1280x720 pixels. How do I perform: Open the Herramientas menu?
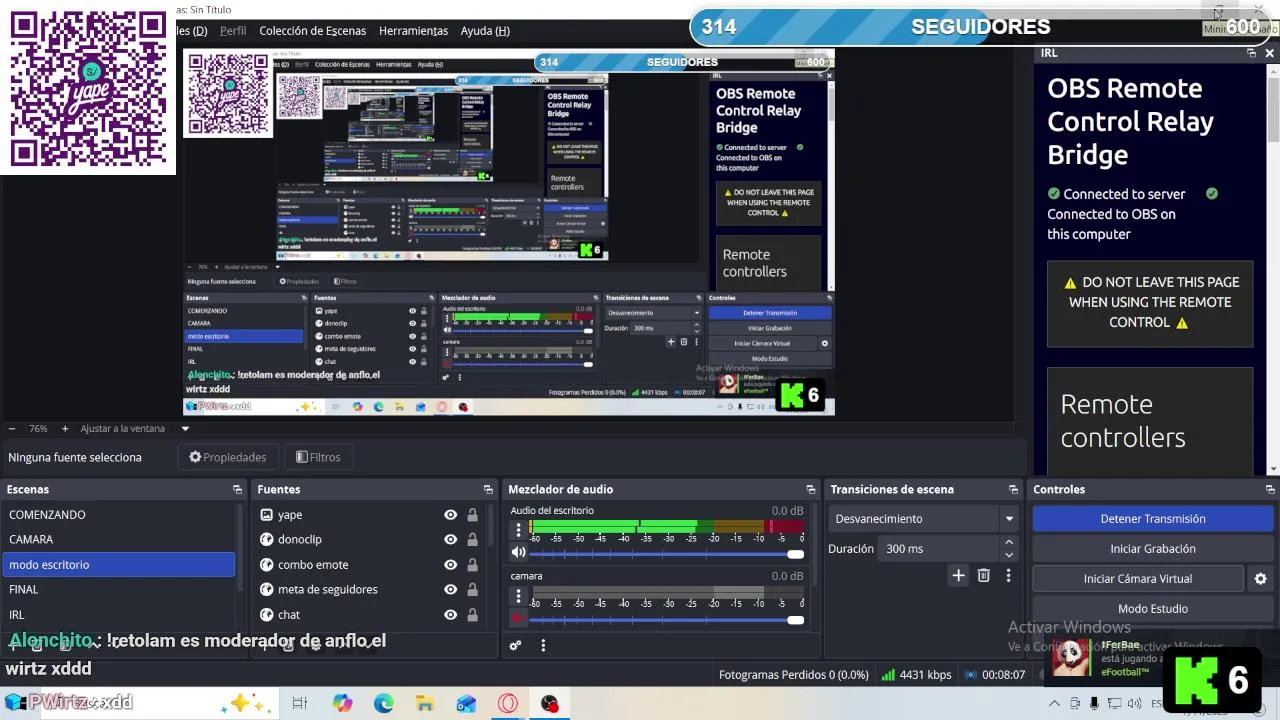pos(413,31)
